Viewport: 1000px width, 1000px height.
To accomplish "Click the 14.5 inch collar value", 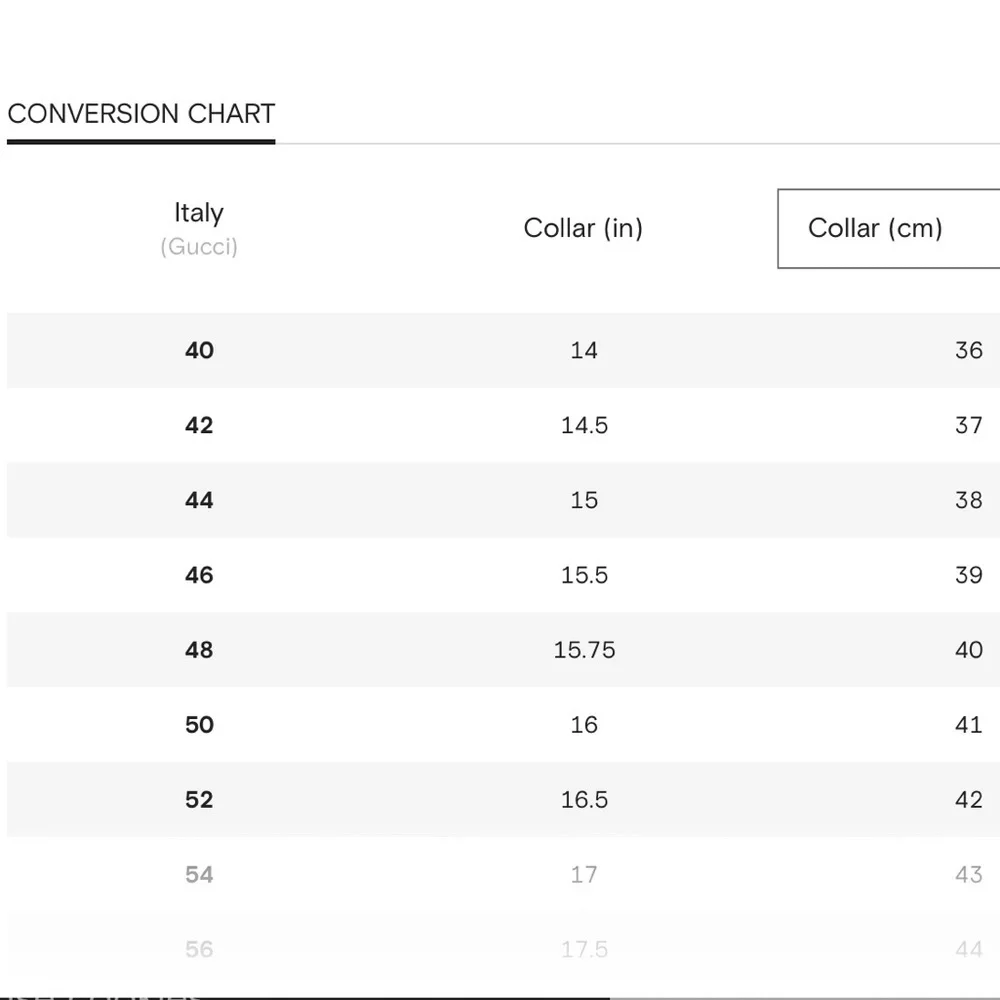I will click(584, 425).
